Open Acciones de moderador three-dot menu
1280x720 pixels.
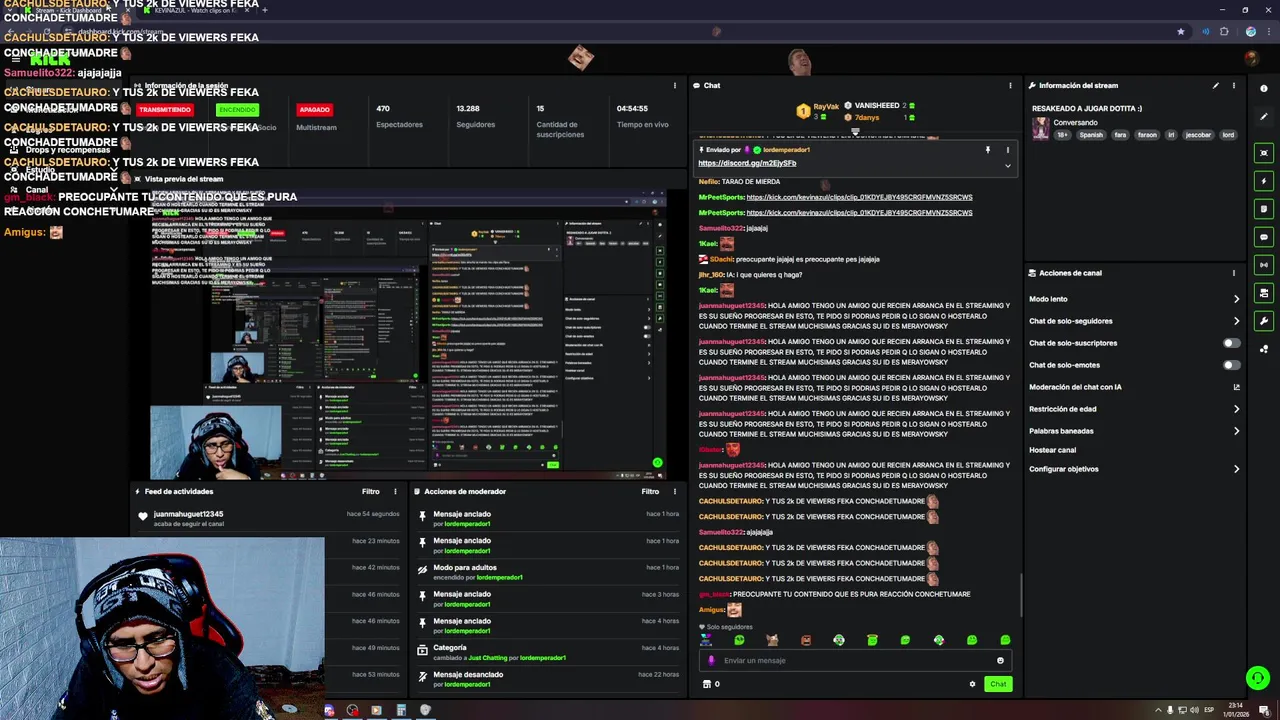[675, 492]
